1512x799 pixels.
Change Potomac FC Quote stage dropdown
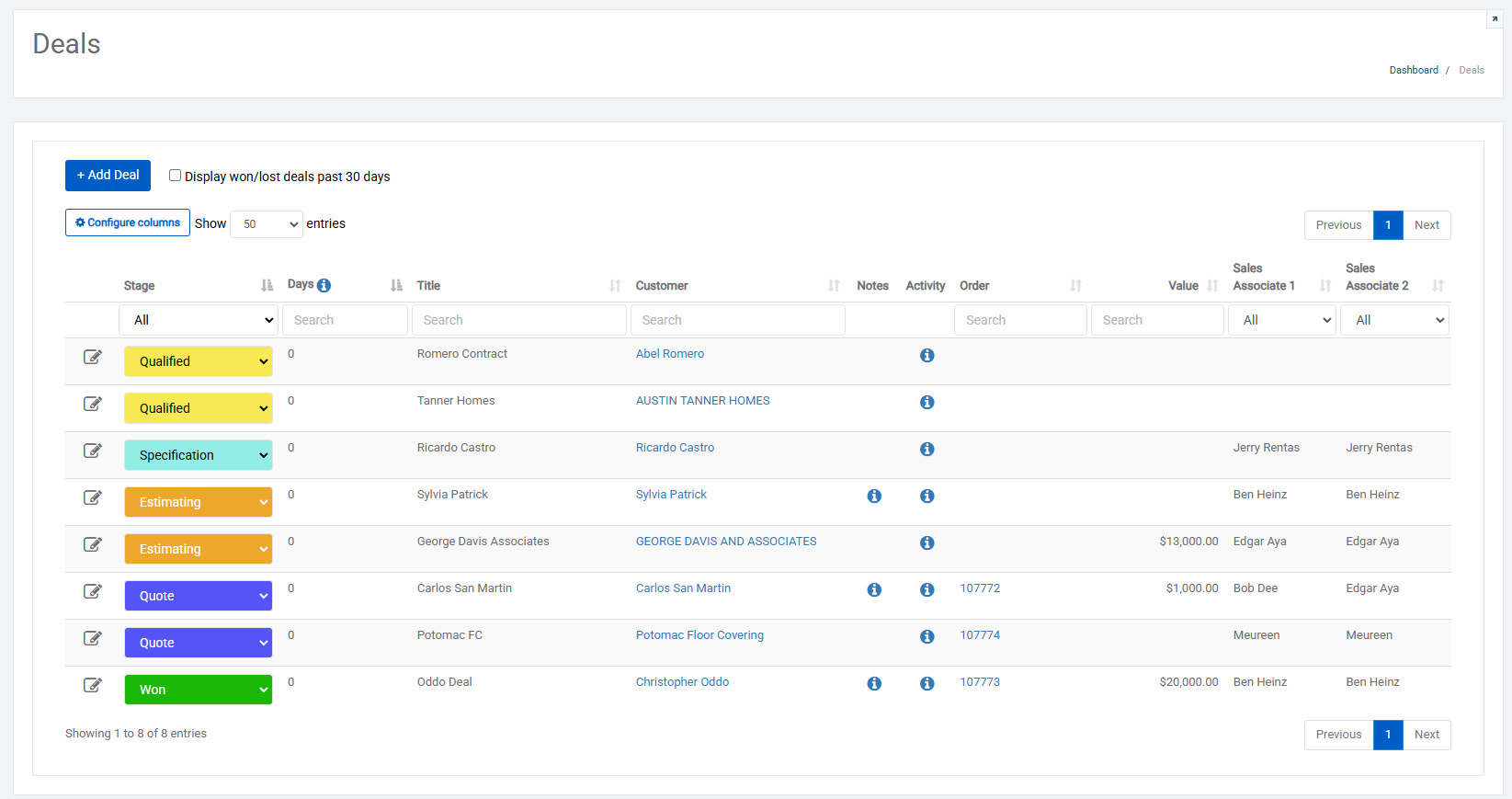[x=199, y=643]
